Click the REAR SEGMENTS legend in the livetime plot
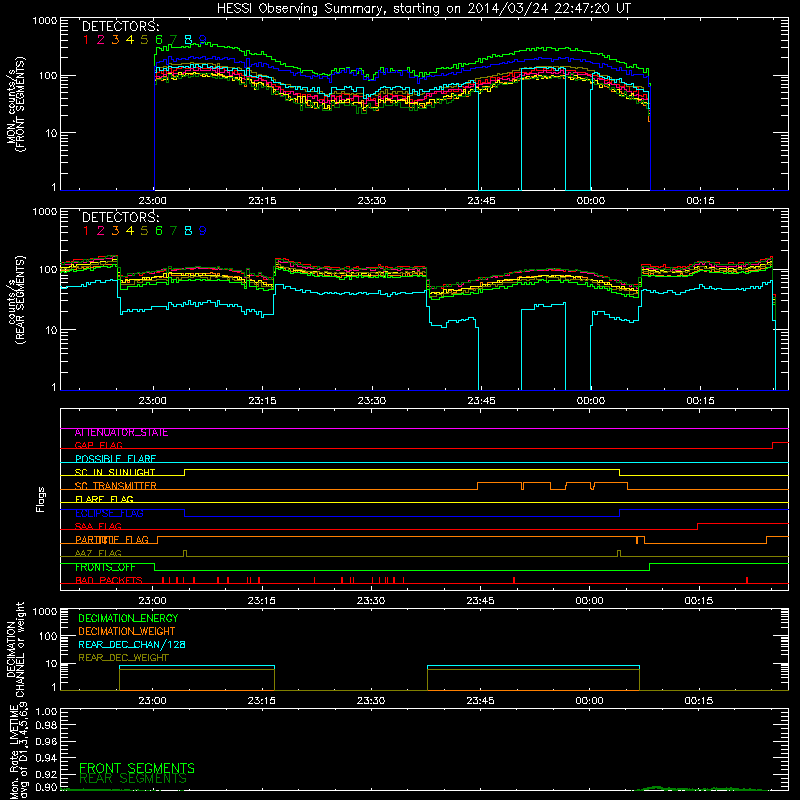The height and width of the screenshot is (800, 800). click(x=133, y=779)
